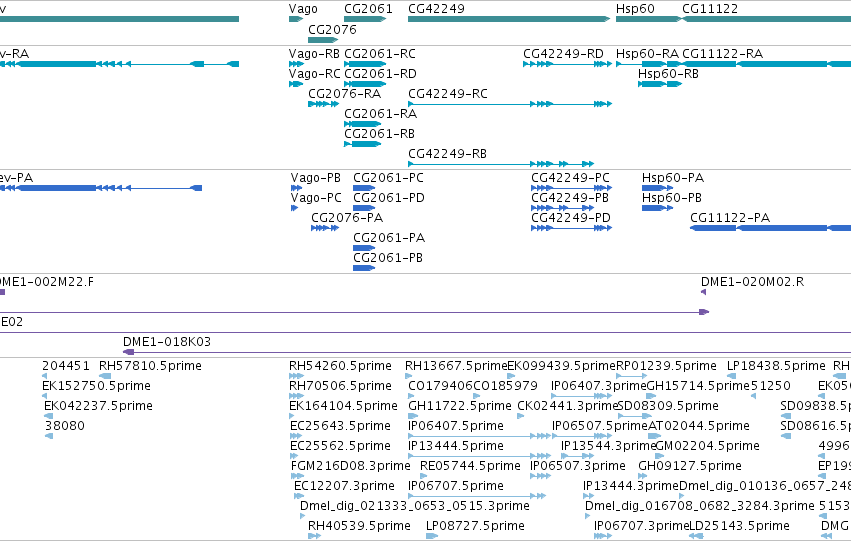This screenshot has width=851, height=541.
Task: Select protein CG2061-PC
Action: 388,178
